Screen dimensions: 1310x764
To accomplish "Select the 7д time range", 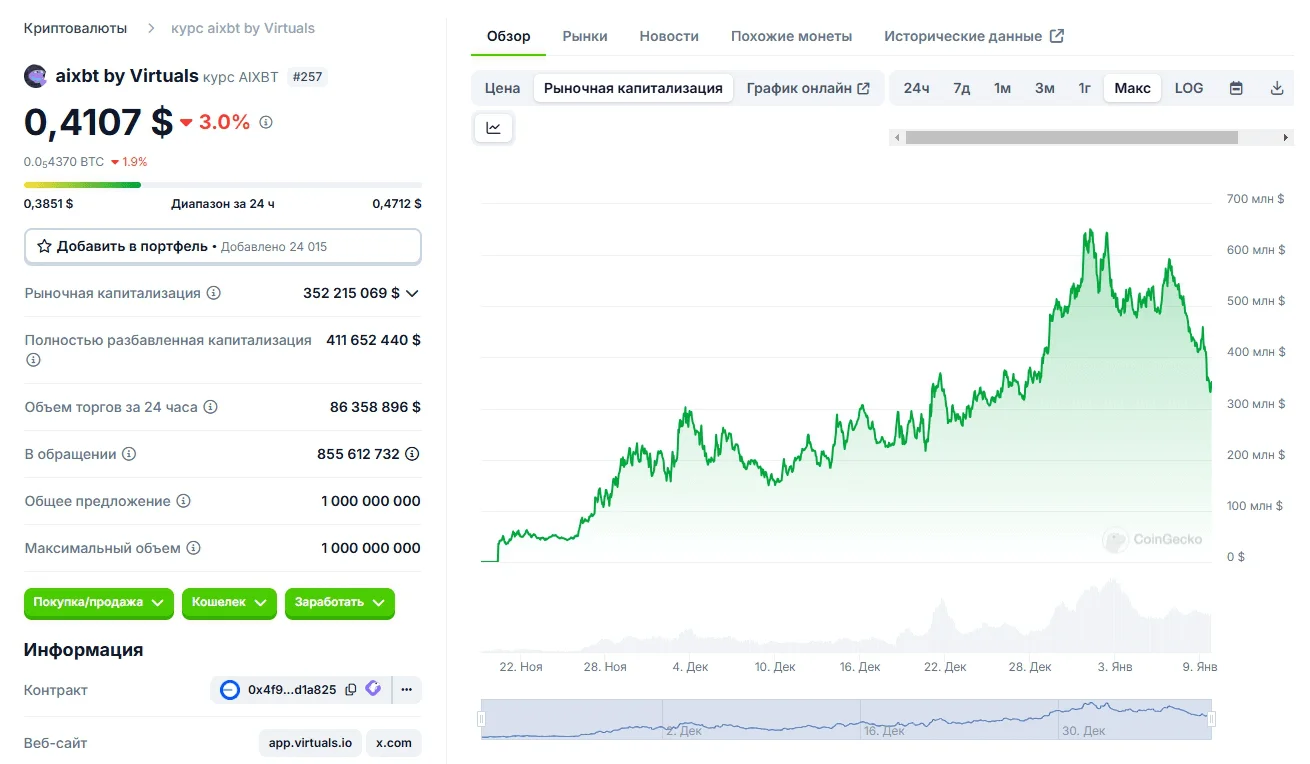I will pyautogui.click(x=962, y=88).
